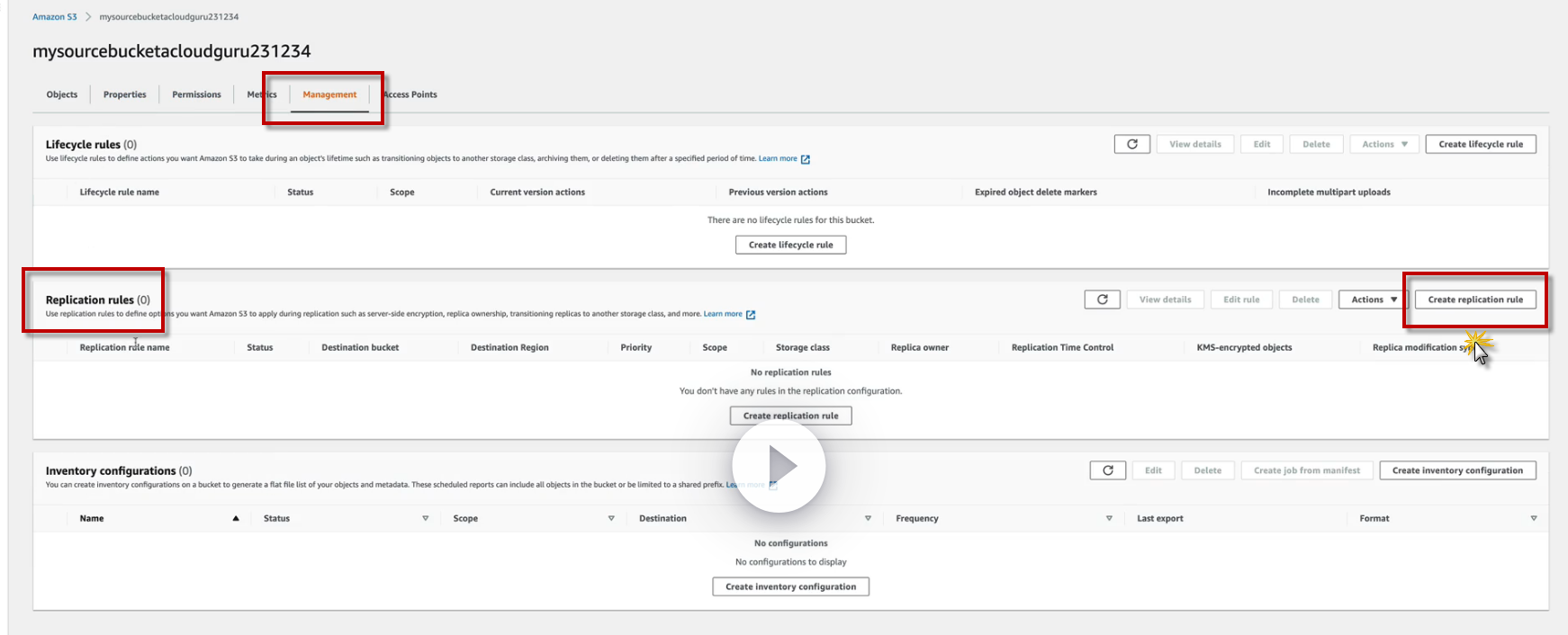Screen dimensions: 1568x635
Task: Open the Replication rules Actions dropdown
Action: point(1374,300)
